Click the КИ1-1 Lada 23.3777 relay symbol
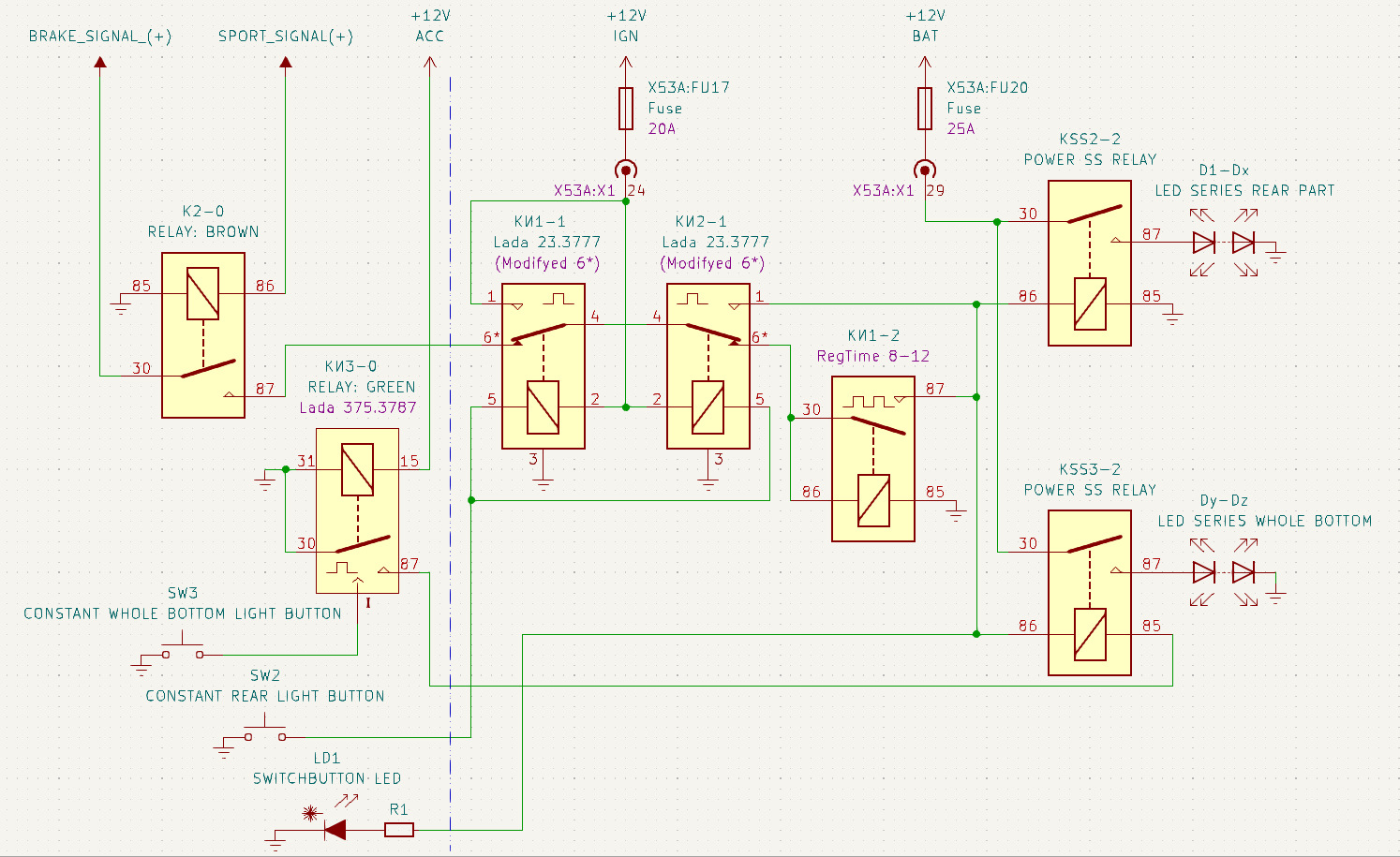The height and width of the screenshot is (857, 1400). (x=544, y=366)
